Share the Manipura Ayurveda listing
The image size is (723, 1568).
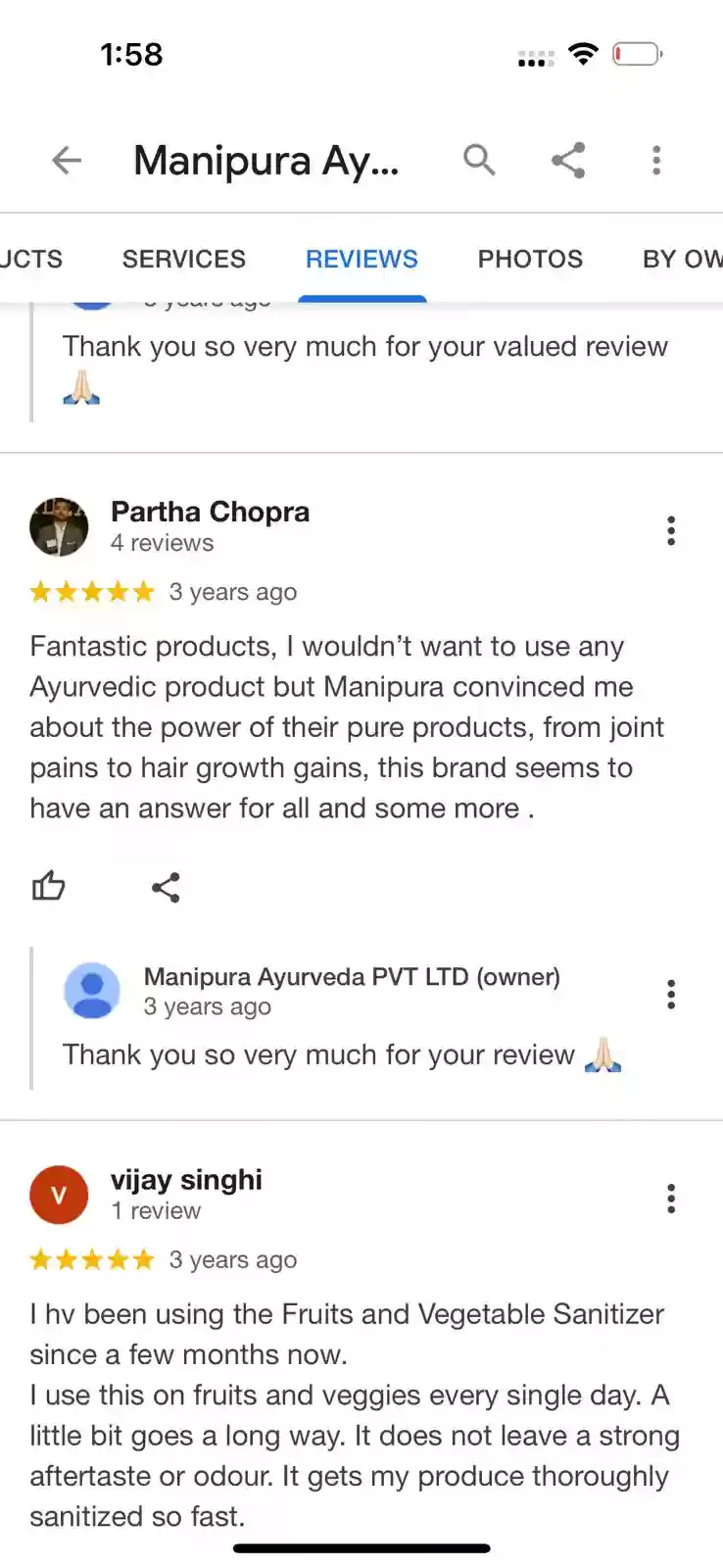pyautogui.click(x=568, y=160)
